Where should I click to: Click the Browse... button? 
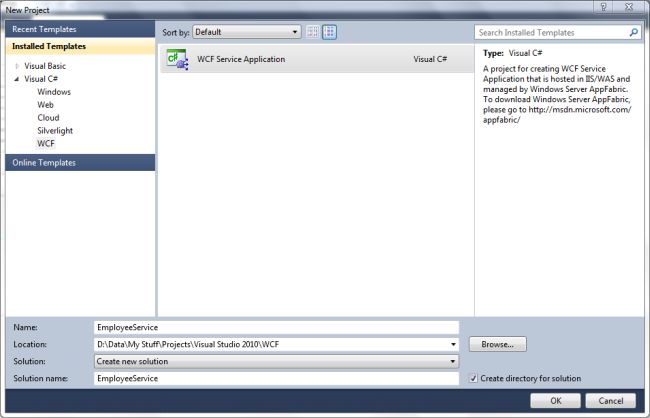coord(497,344)
